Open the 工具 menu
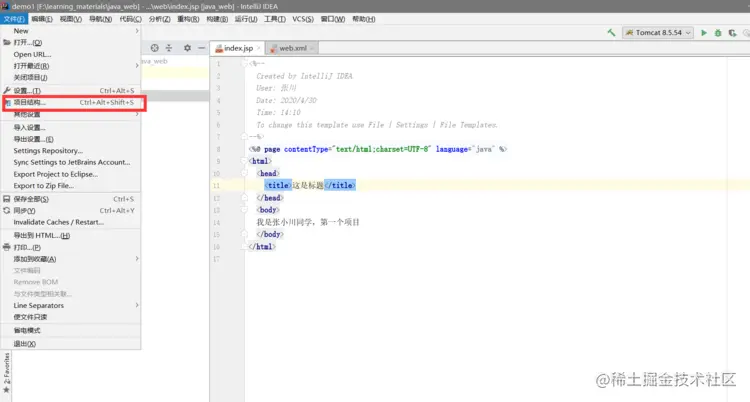Image resolution: width=750 pixels, height=402 pixels. (x=275, y=19)
